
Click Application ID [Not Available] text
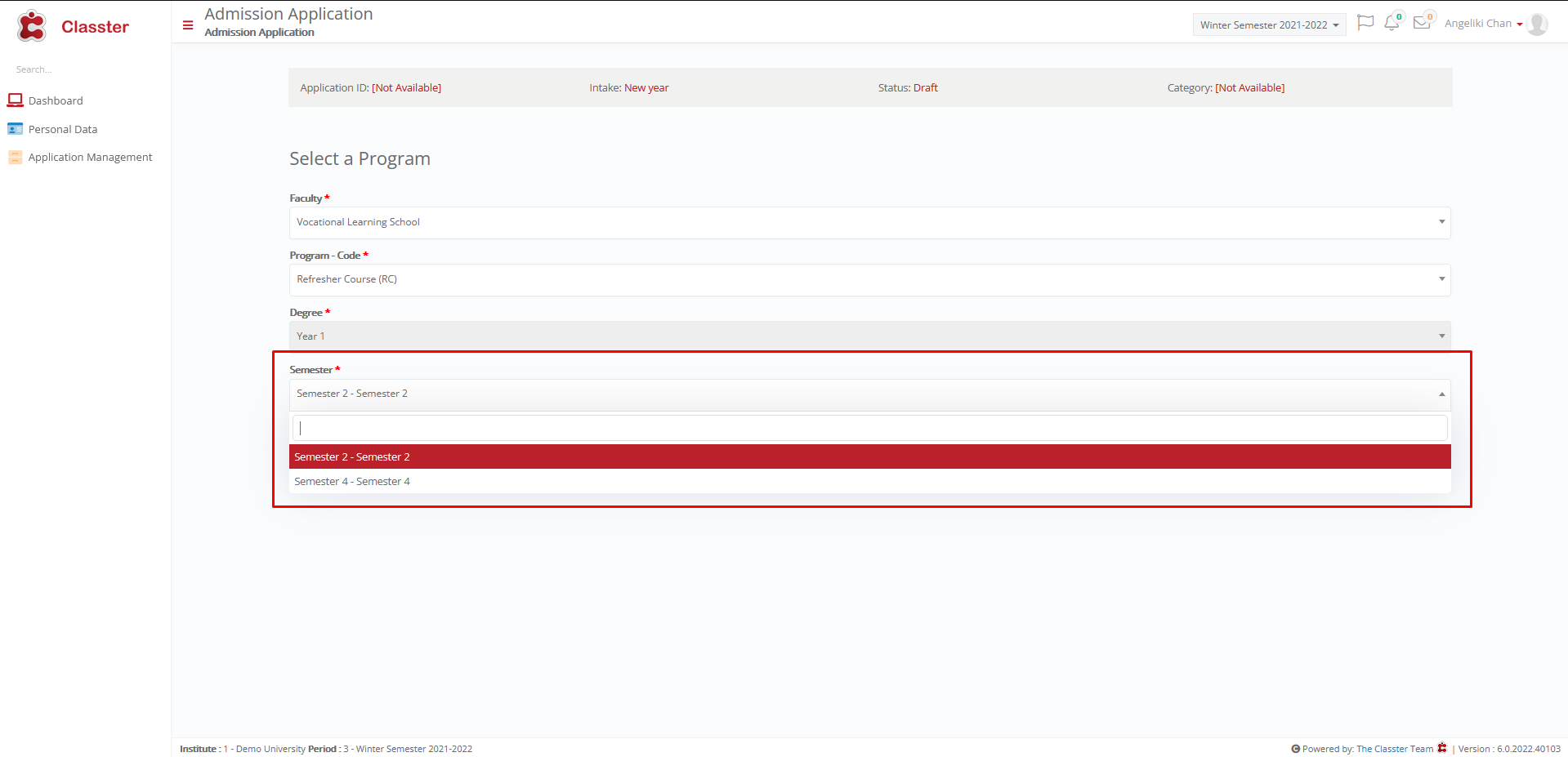tap(370, 87)
